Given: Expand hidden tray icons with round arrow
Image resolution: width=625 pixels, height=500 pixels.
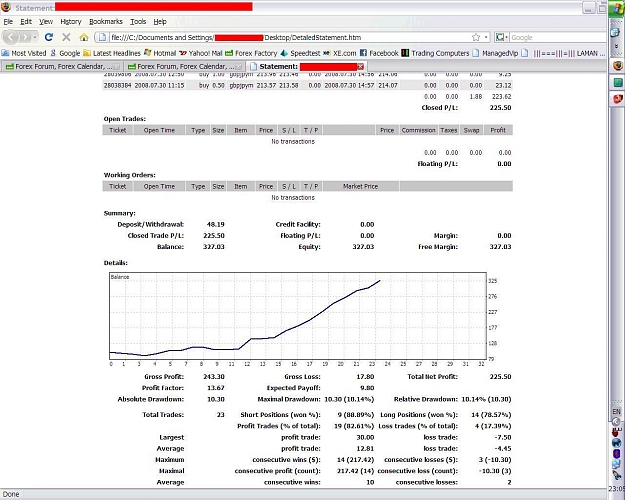Looking at the screenshot, I should coord(616,422).
